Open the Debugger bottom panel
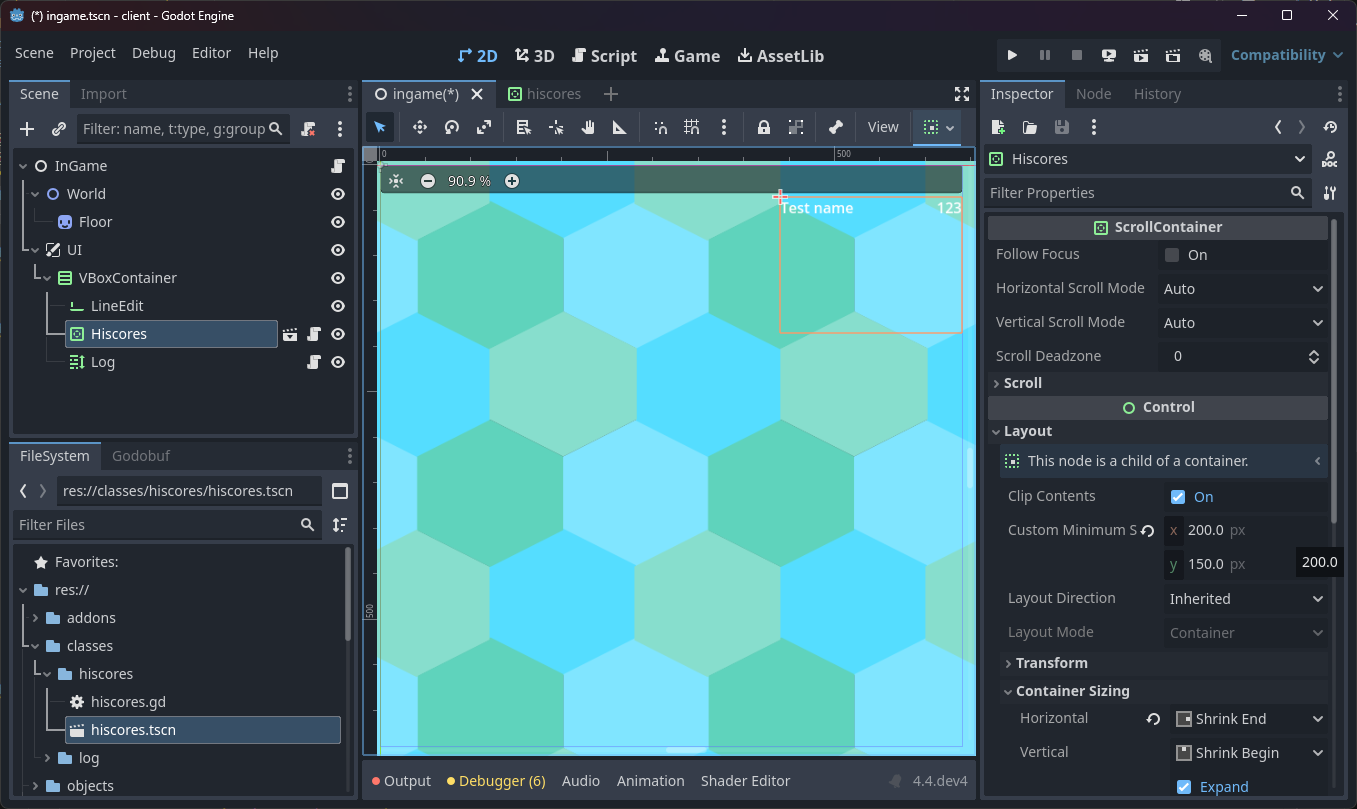Screen dimensions: 1357x809 pyautogui.click(x=496, y=781)
